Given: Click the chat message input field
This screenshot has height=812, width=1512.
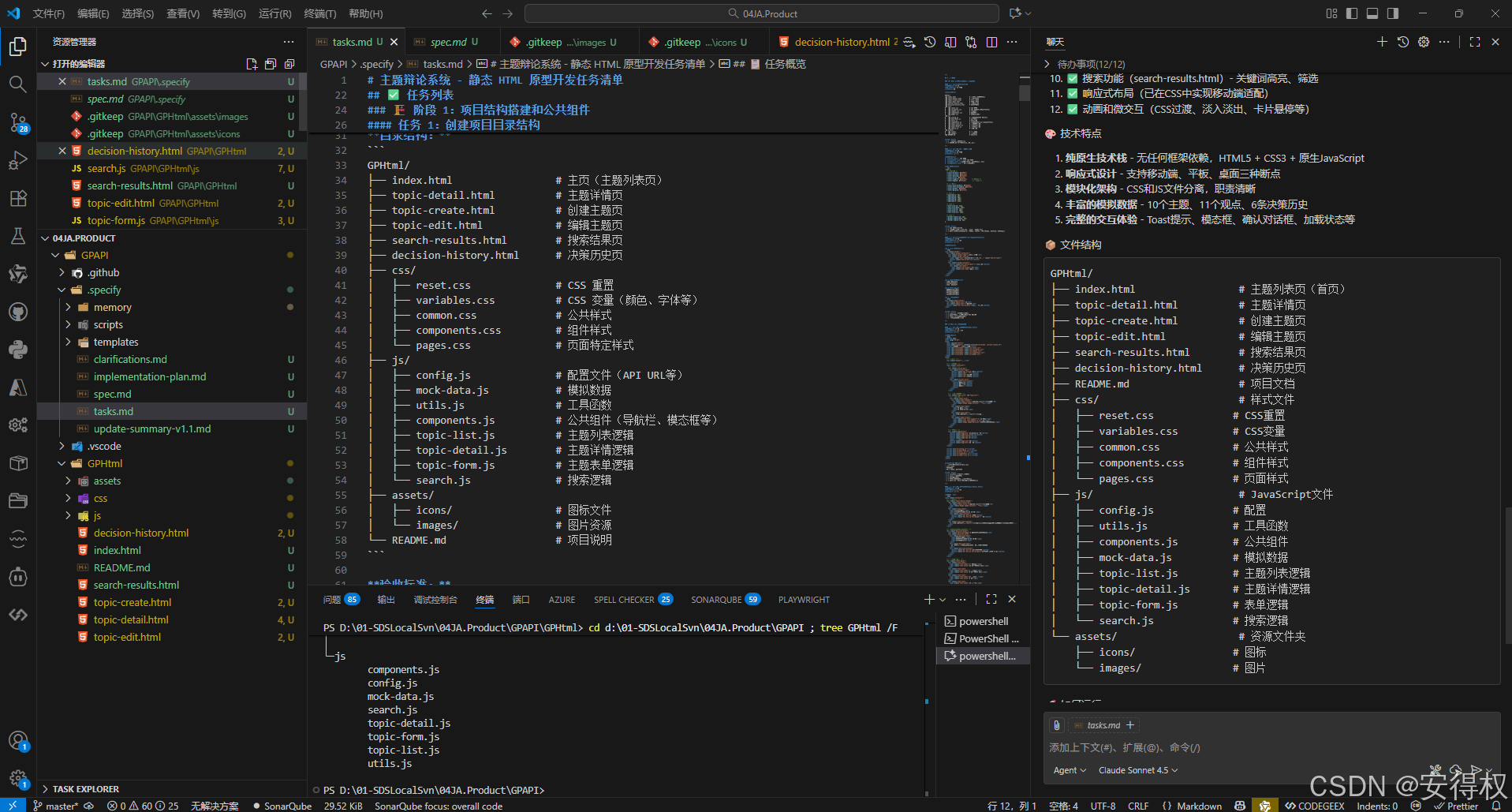Looking at the screenshot, I should tap(1271, 747).
